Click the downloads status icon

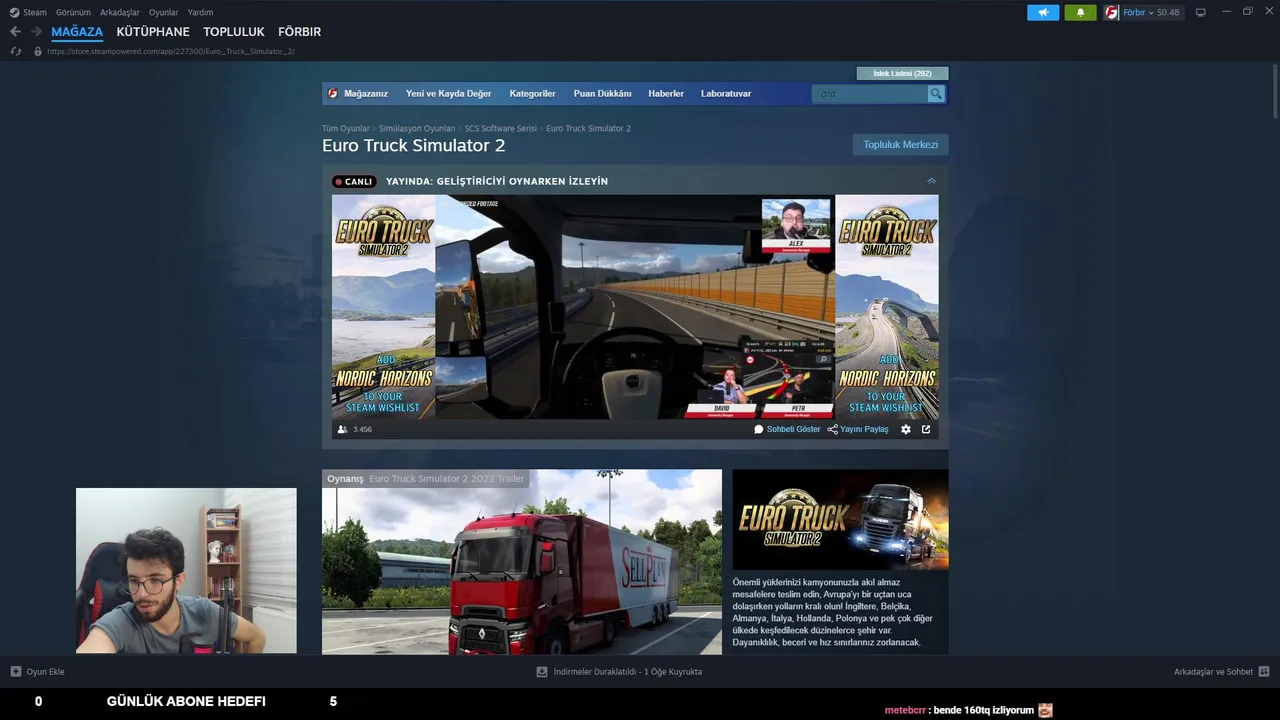(x=542, y=671)
